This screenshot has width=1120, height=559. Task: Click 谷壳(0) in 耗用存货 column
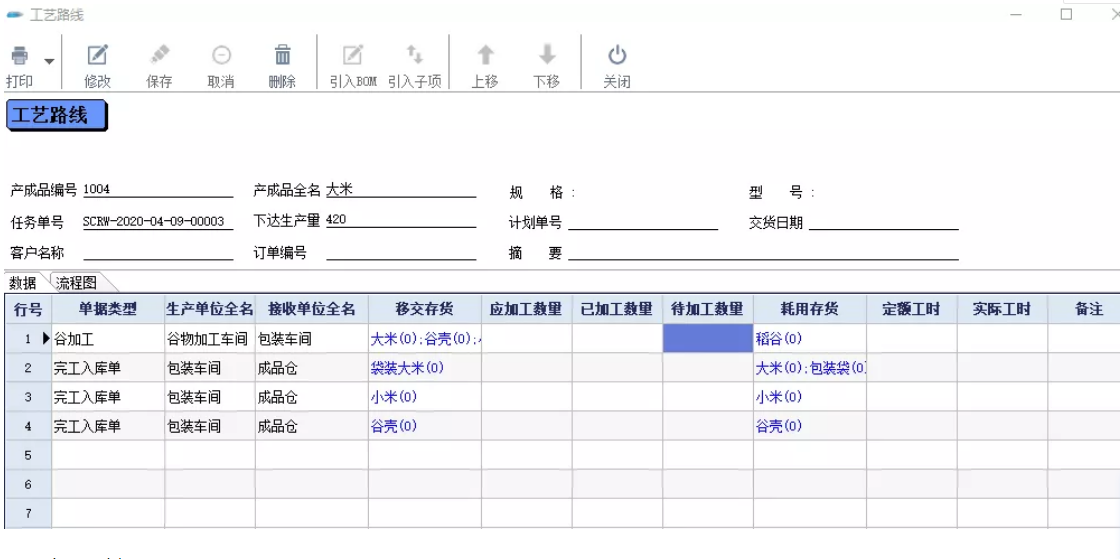coord(779,426)
